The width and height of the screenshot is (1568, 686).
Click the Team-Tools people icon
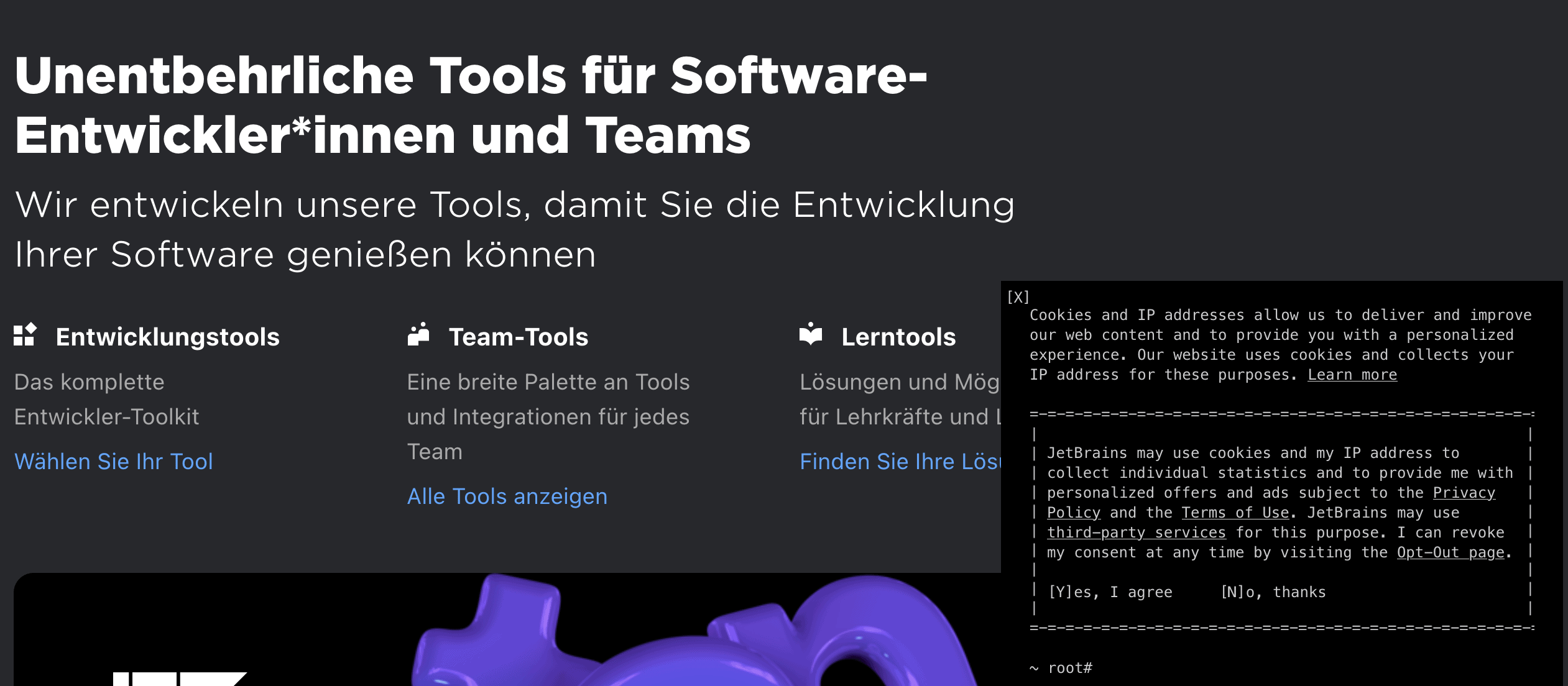click(x=418, y=334)
